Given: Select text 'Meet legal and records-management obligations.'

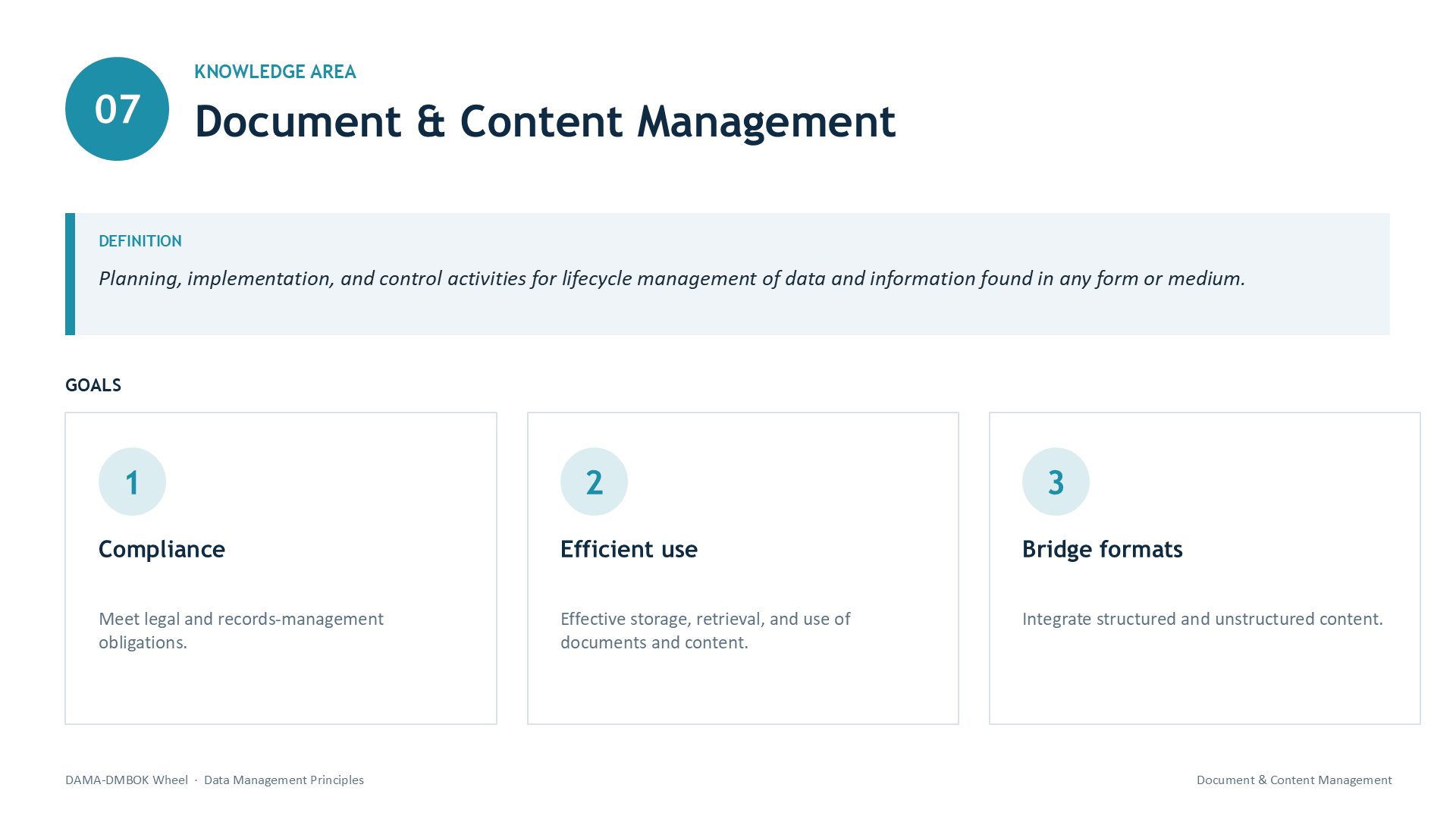Looking at the screenshot, I should 241,630.
